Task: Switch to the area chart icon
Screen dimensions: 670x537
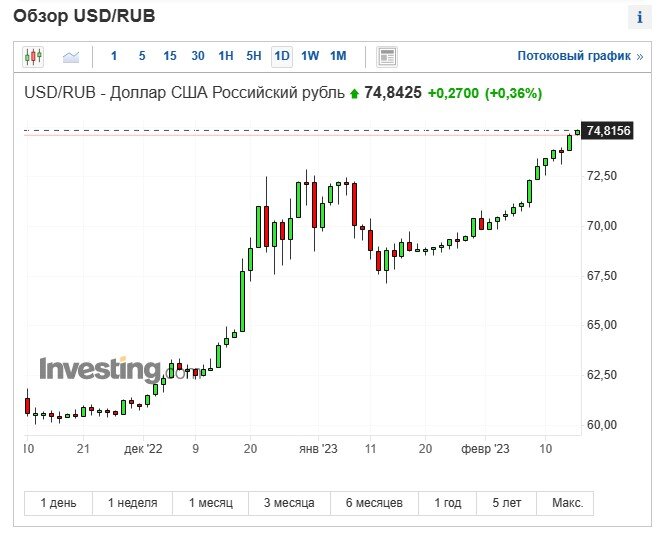Action: point(71,56)
